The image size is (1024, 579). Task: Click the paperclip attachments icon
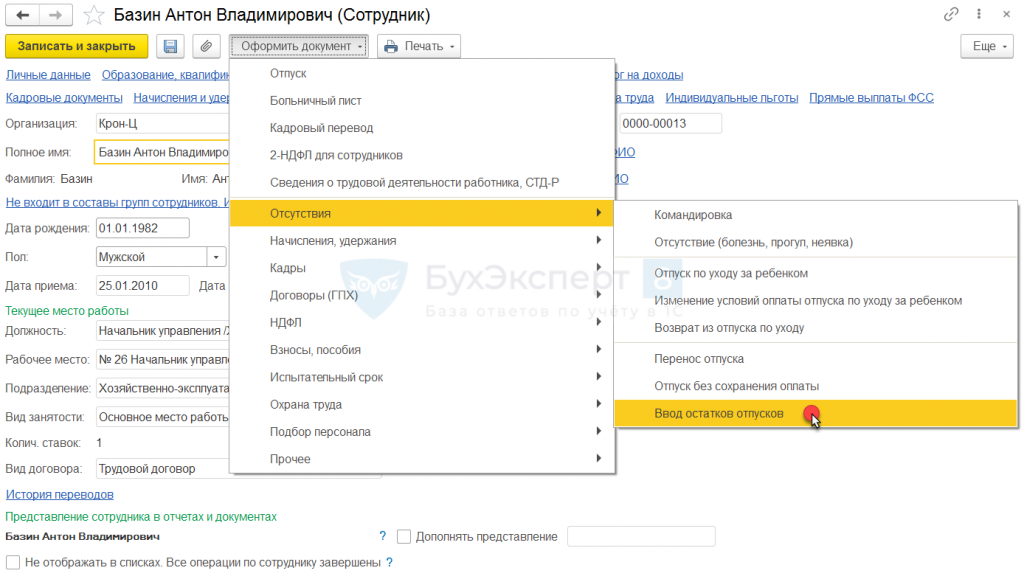[205, 46]
